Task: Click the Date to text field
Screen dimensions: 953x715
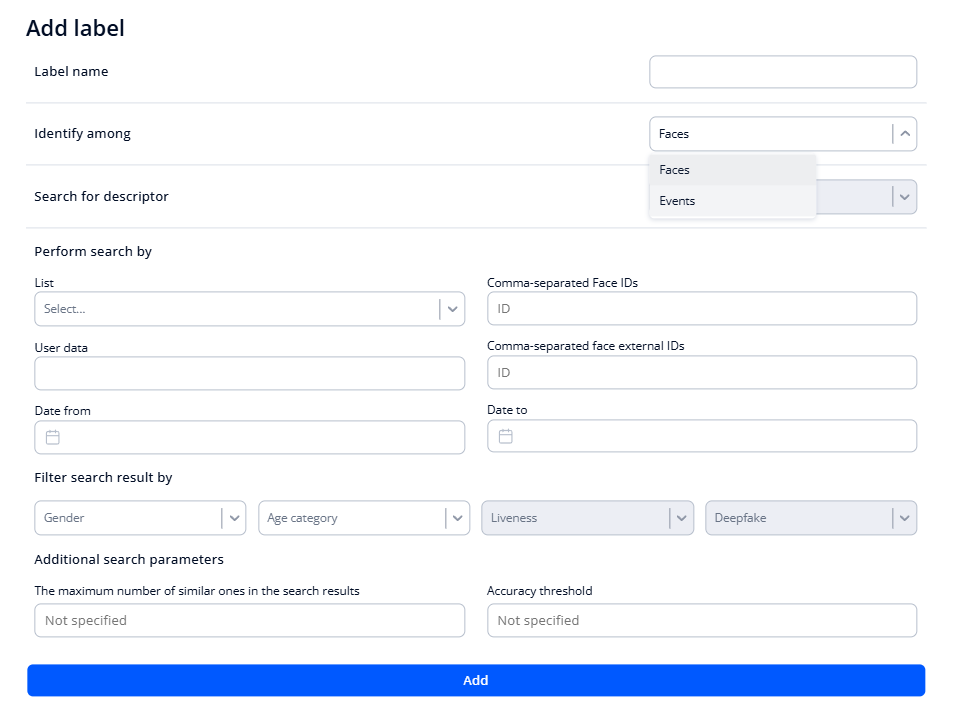Action: (700, 436)
